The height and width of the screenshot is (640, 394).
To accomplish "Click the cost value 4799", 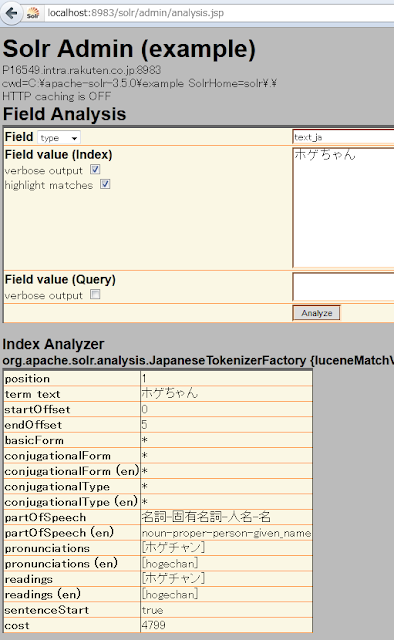I will [154, 625].
